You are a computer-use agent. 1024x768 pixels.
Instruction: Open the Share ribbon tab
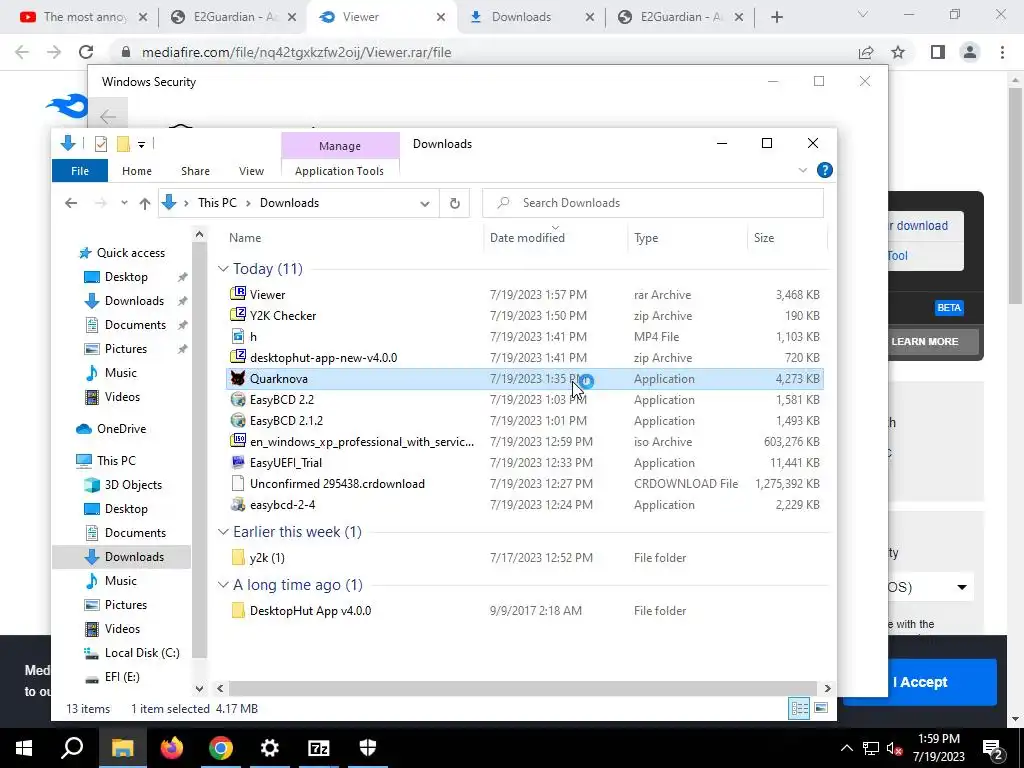pyautogui.click(x=195, y=171)
